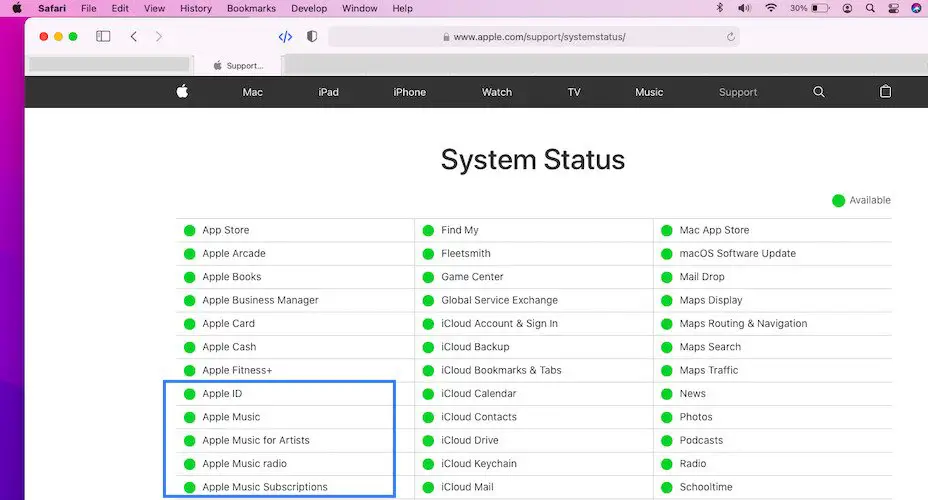Screen dimensions: 928x500
Task: Go to the iPhone section
Action: [409, 92]
